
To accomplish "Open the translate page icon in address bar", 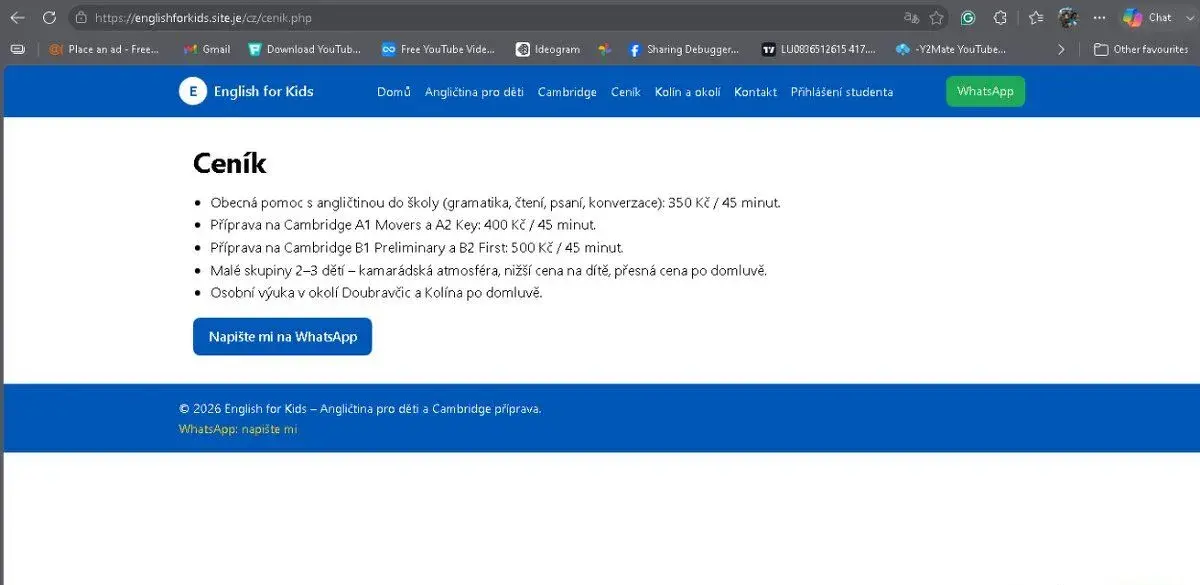I will (x=911, y=17).
